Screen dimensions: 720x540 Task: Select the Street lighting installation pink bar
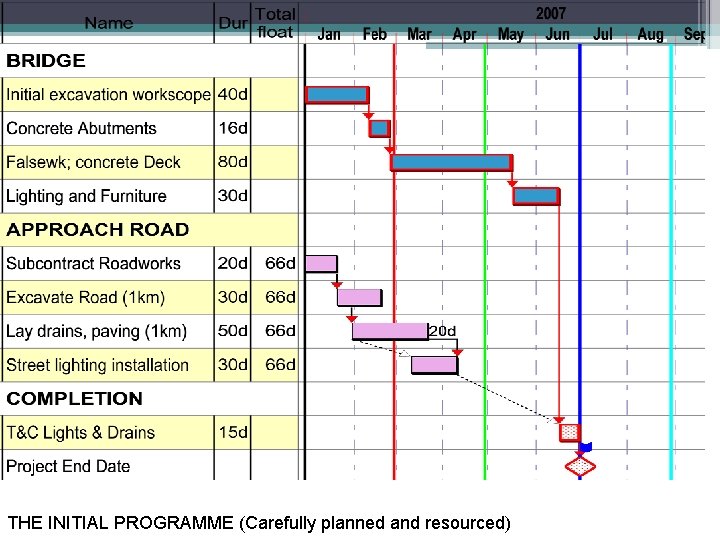click(x=434, y=365)
